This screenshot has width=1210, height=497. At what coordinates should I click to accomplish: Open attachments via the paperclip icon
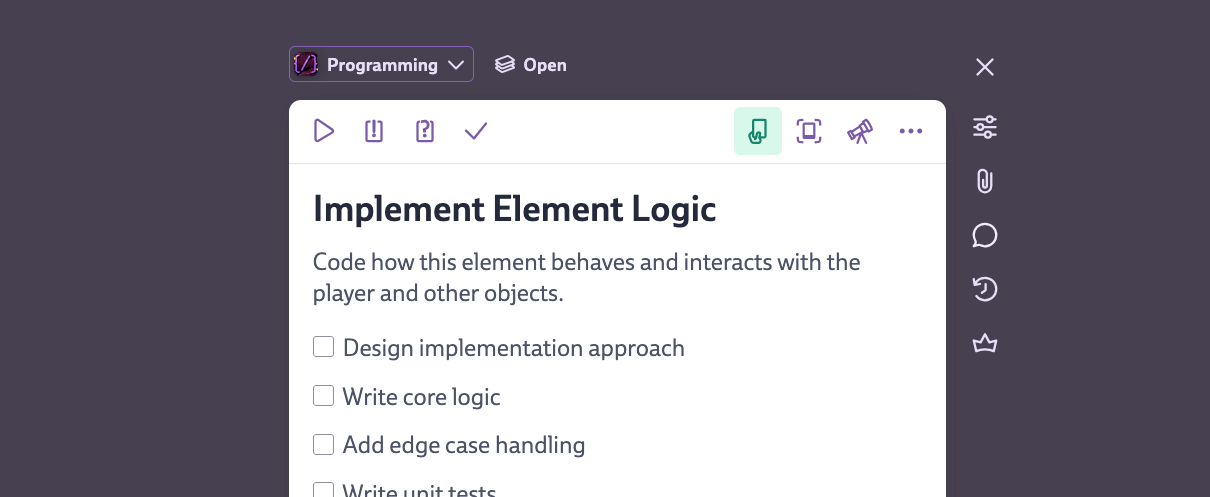coord(985,181)
